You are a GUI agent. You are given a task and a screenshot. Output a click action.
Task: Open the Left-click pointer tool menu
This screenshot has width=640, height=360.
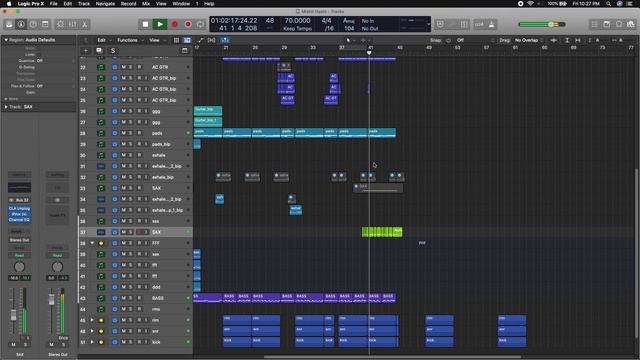click(350, 40)
